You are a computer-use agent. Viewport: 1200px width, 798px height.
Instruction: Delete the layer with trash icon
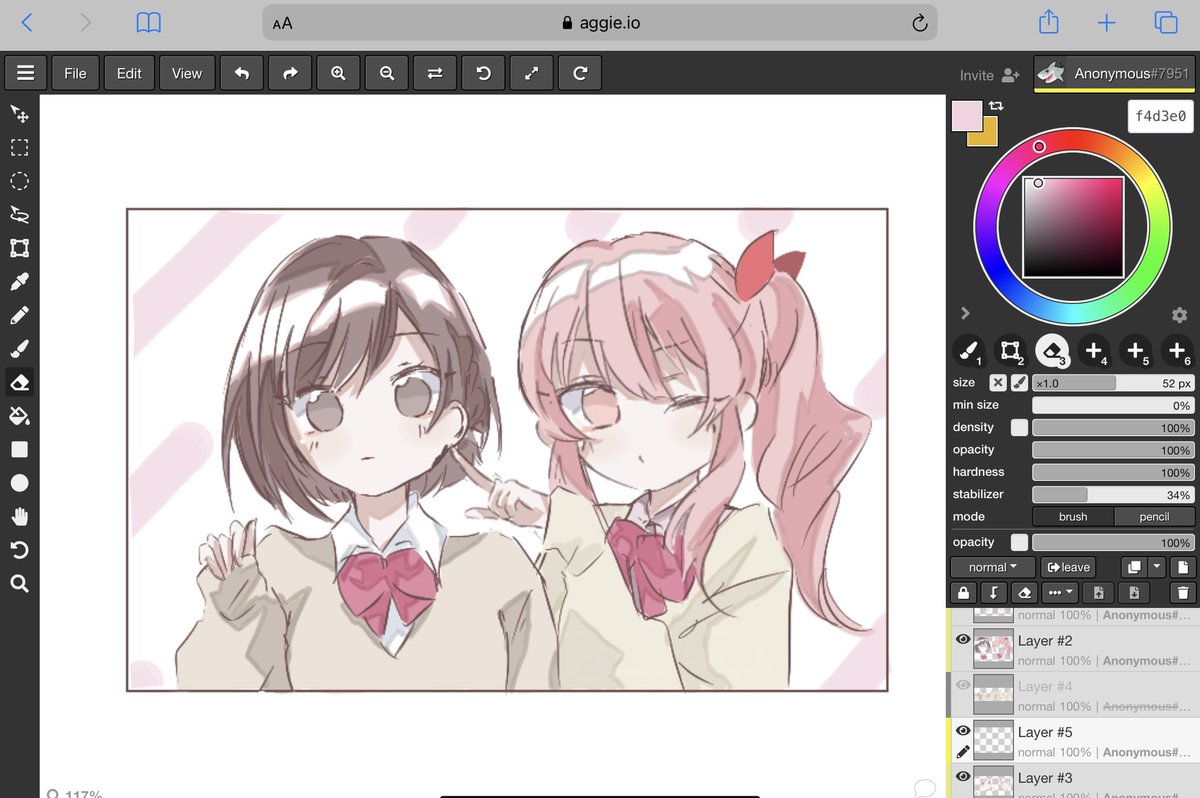[x=1183, y=593]
